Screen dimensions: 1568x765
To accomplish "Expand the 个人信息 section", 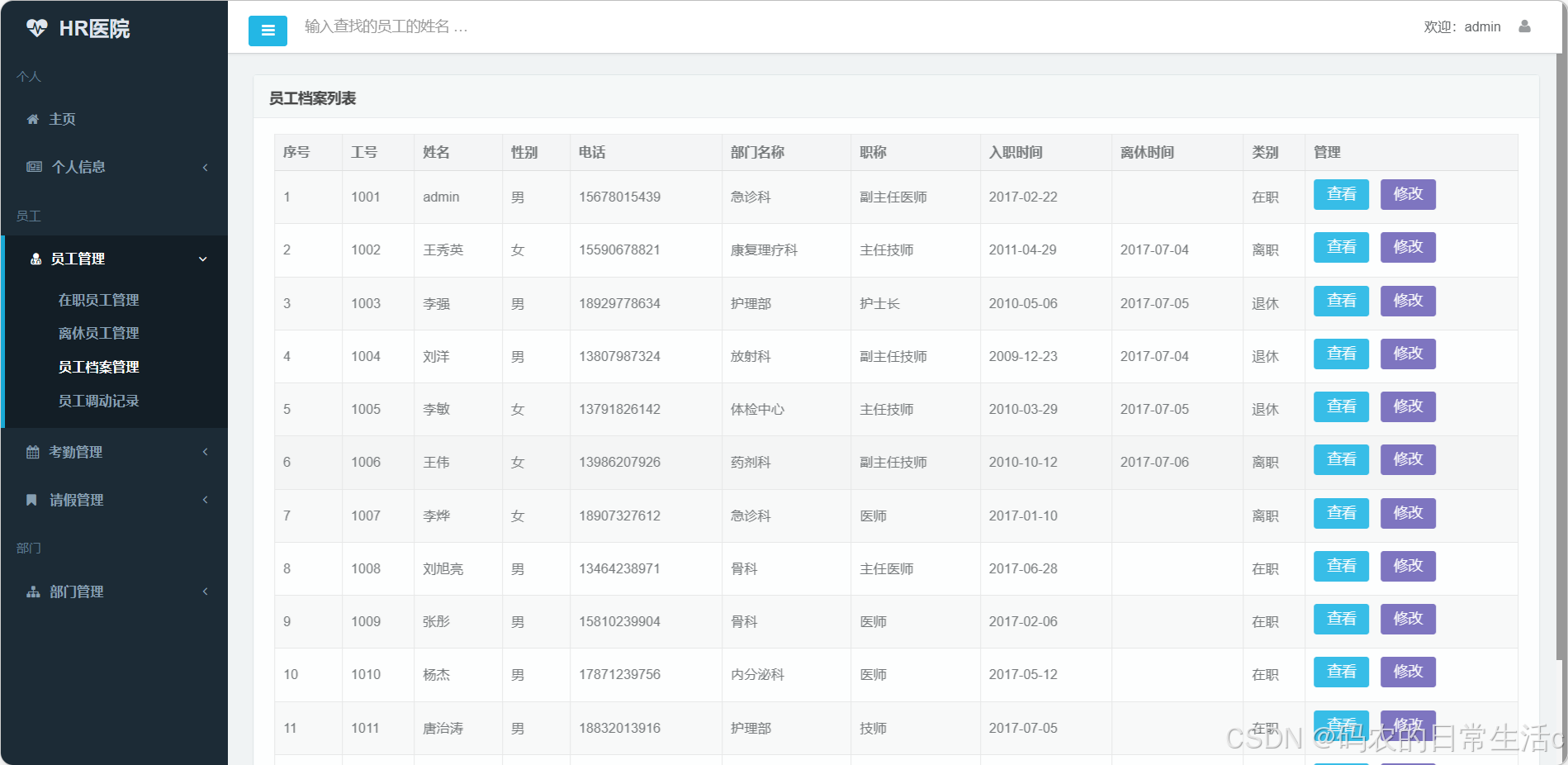I will pos(206,167).
